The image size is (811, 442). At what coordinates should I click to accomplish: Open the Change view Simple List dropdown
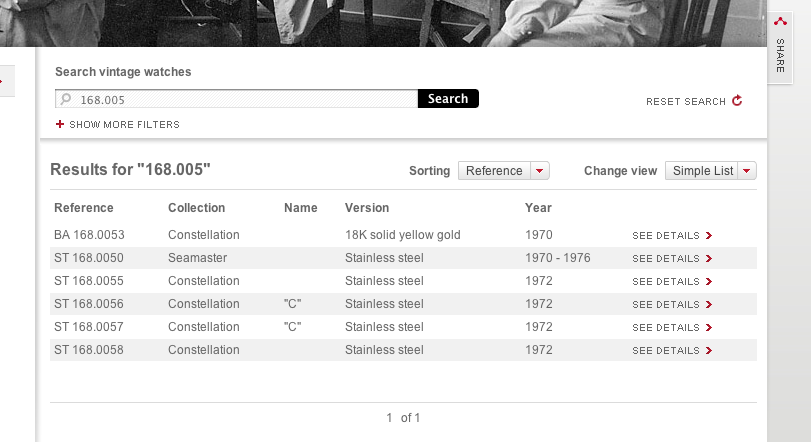click(710, 171)
